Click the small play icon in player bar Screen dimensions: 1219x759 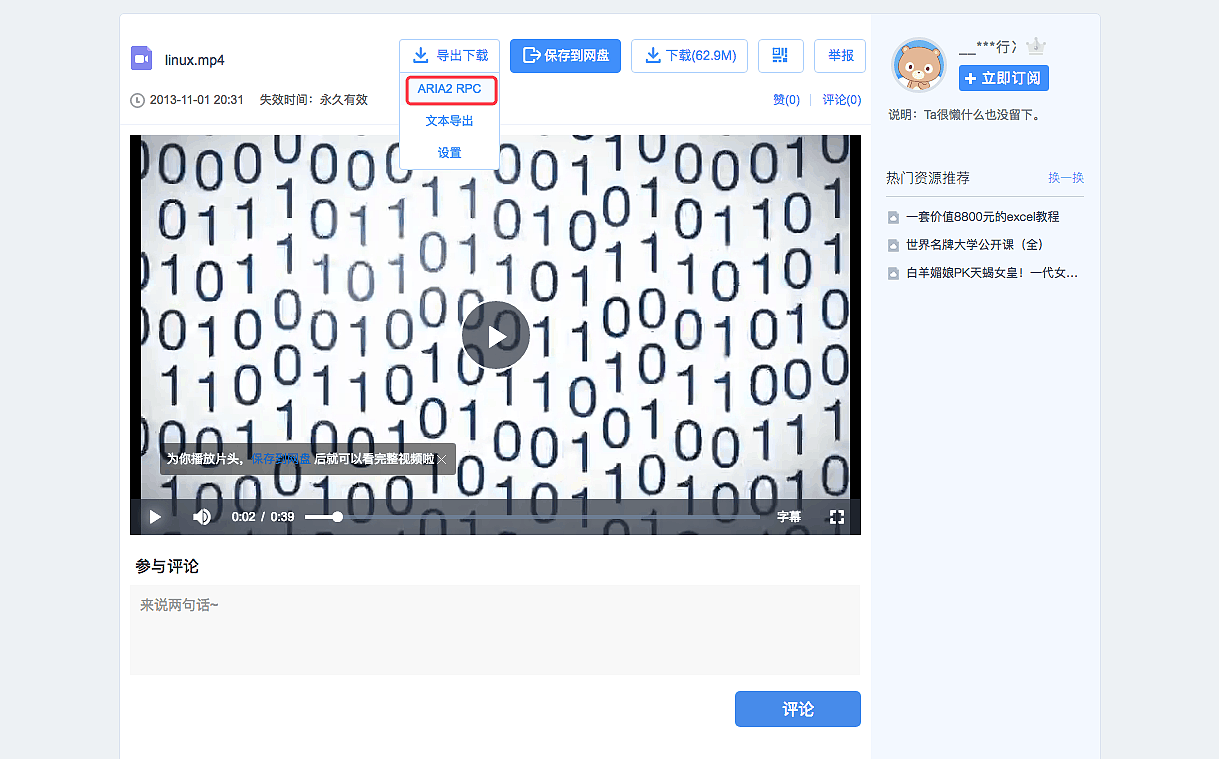155,517
